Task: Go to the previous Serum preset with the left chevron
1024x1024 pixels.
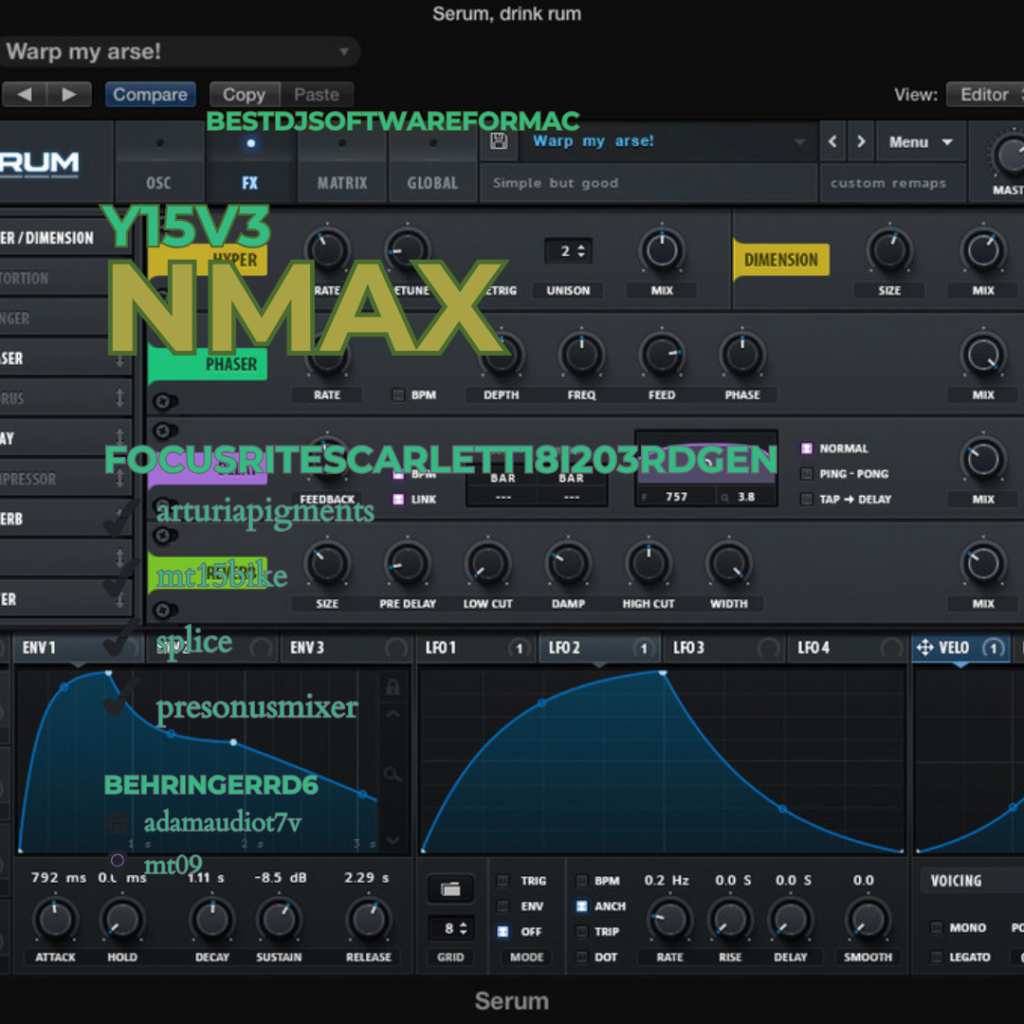Action: point(833,141)
